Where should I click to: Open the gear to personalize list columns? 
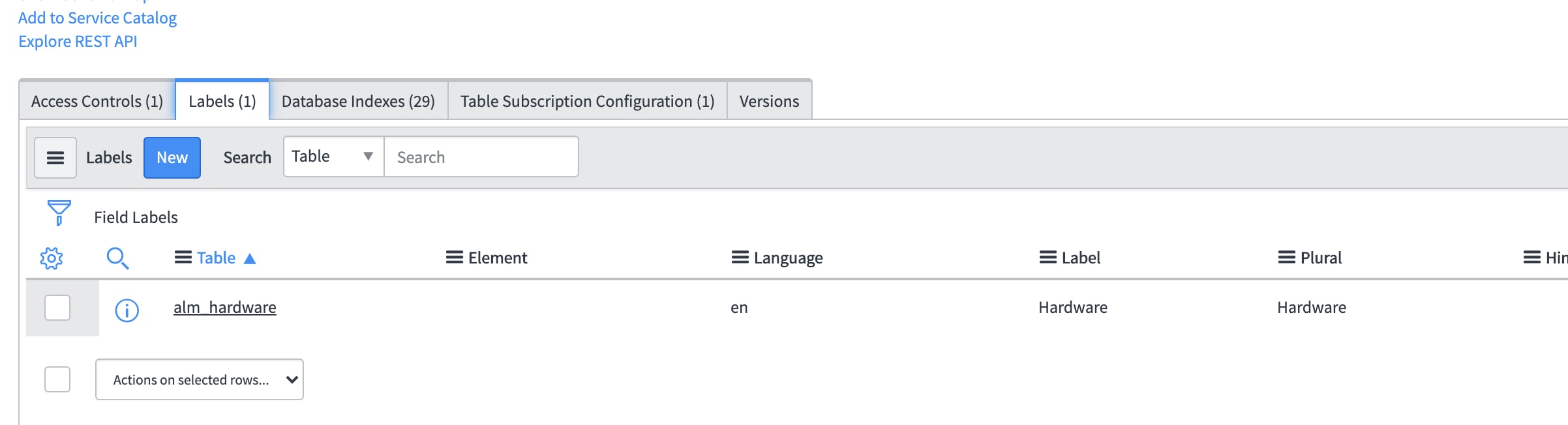[x=52, y=258]
